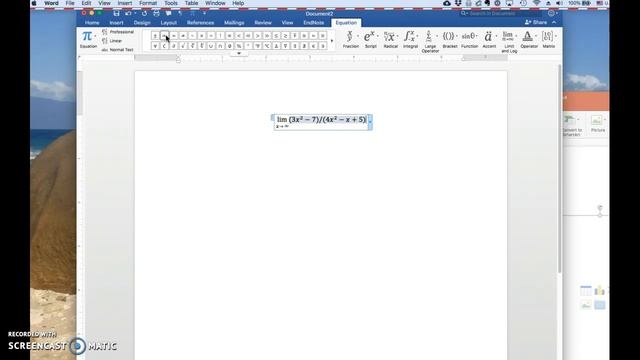Switch to the Design tab
This screenshot has height=360, width=640.
pos(142,23)
